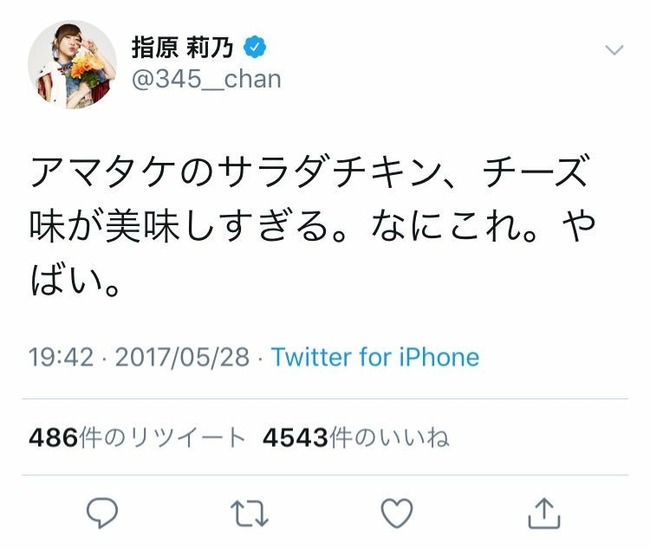The width and height of the screenshot is (650, 550).
Task: Select the @345__chan handle
Action: pyautogui.click(x=206, y=79)
